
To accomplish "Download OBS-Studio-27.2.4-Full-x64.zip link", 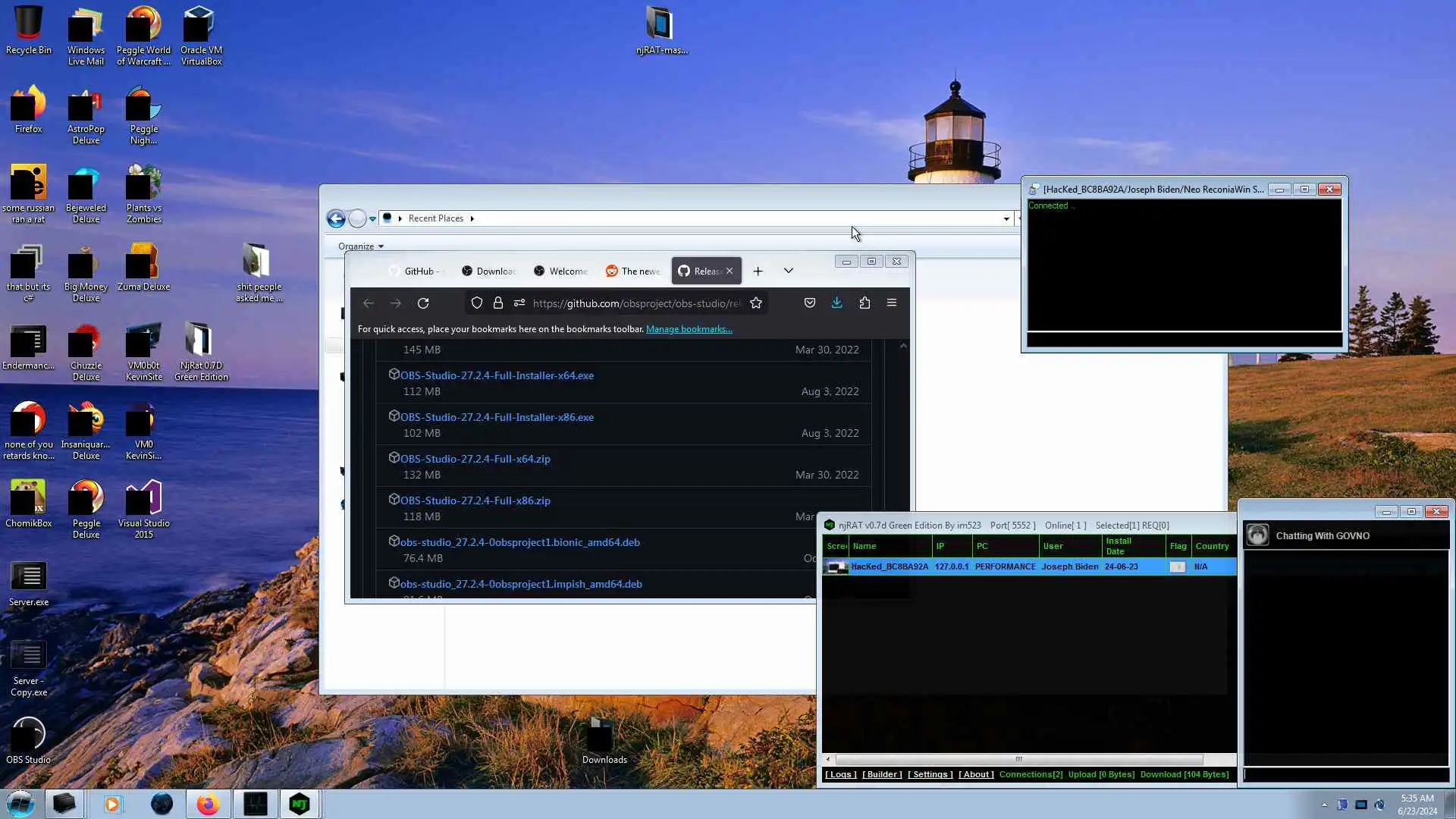I will pyautogui.click(x=475, y=459).
